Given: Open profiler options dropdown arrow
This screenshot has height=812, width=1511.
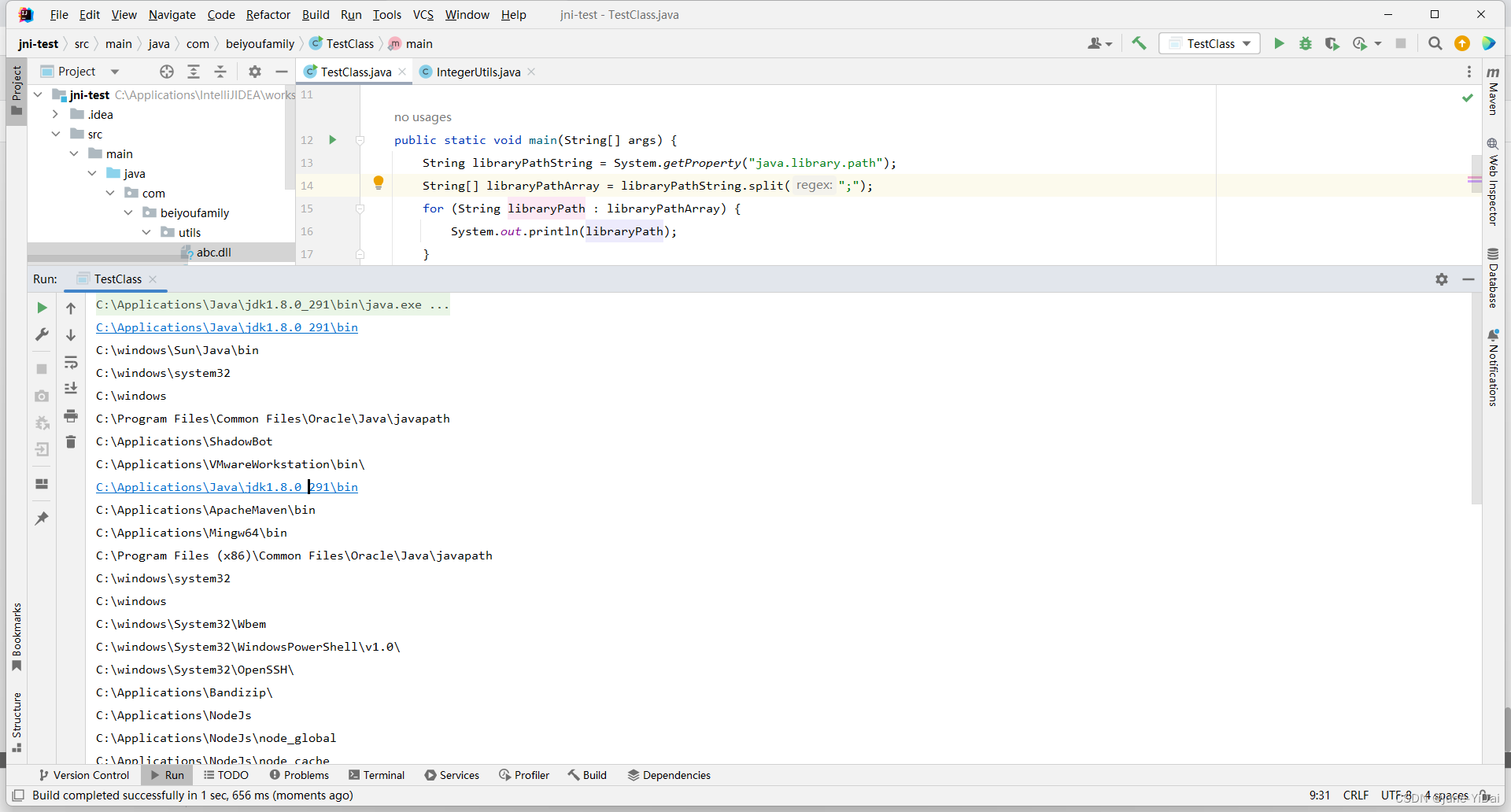Looking at the screenshot, I should click(1378, 43).
